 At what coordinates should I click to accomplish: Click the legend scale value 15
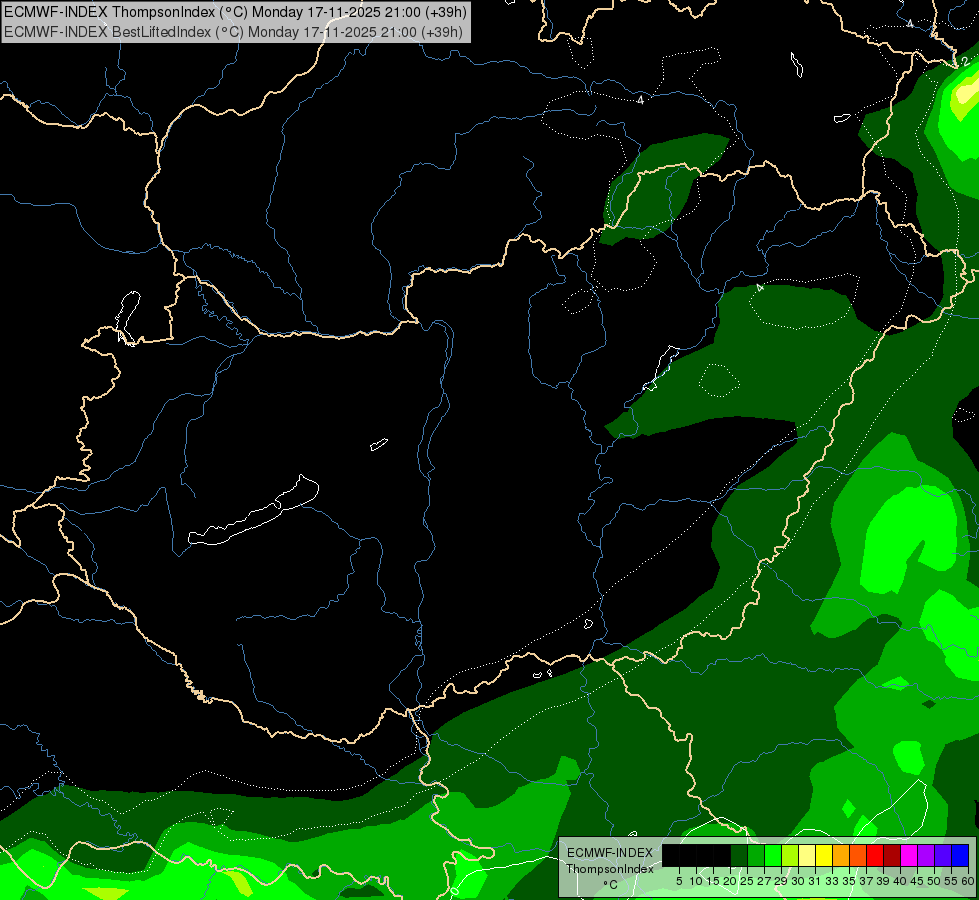click(713, 881)
